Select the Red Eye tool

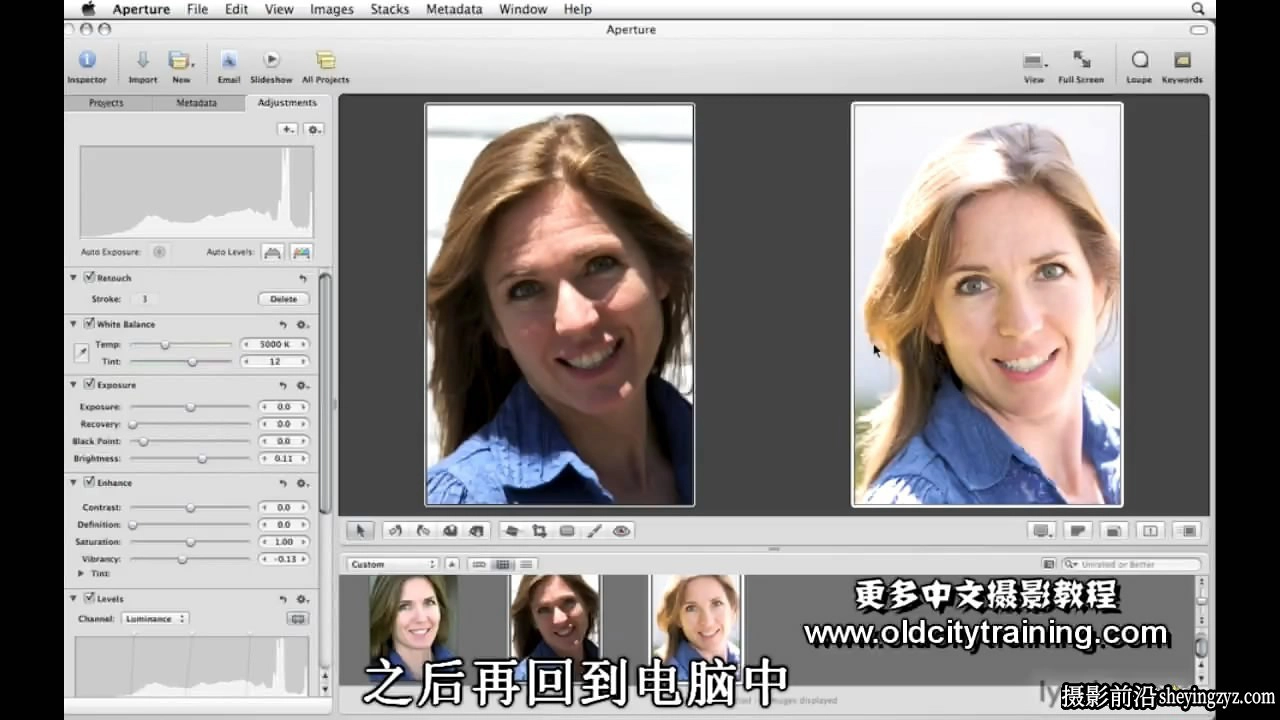(x=621, y=531)
